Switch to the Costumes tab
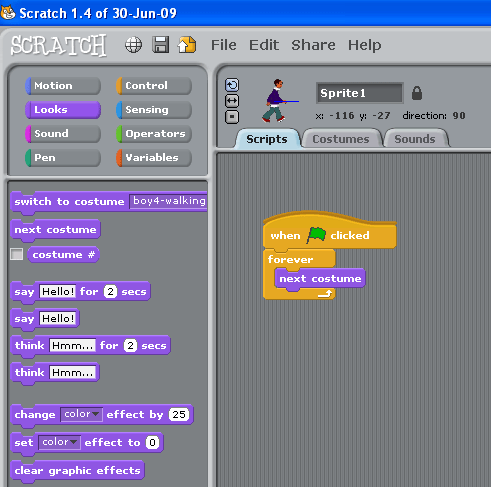This screenshot has width=491, height=487. (341, 139)
